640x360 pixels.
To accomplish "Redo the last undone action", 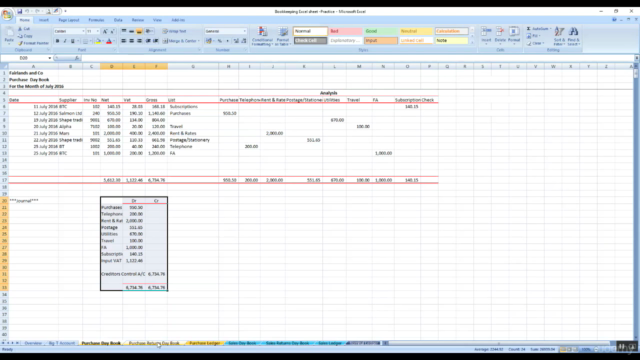I will 37,11.
